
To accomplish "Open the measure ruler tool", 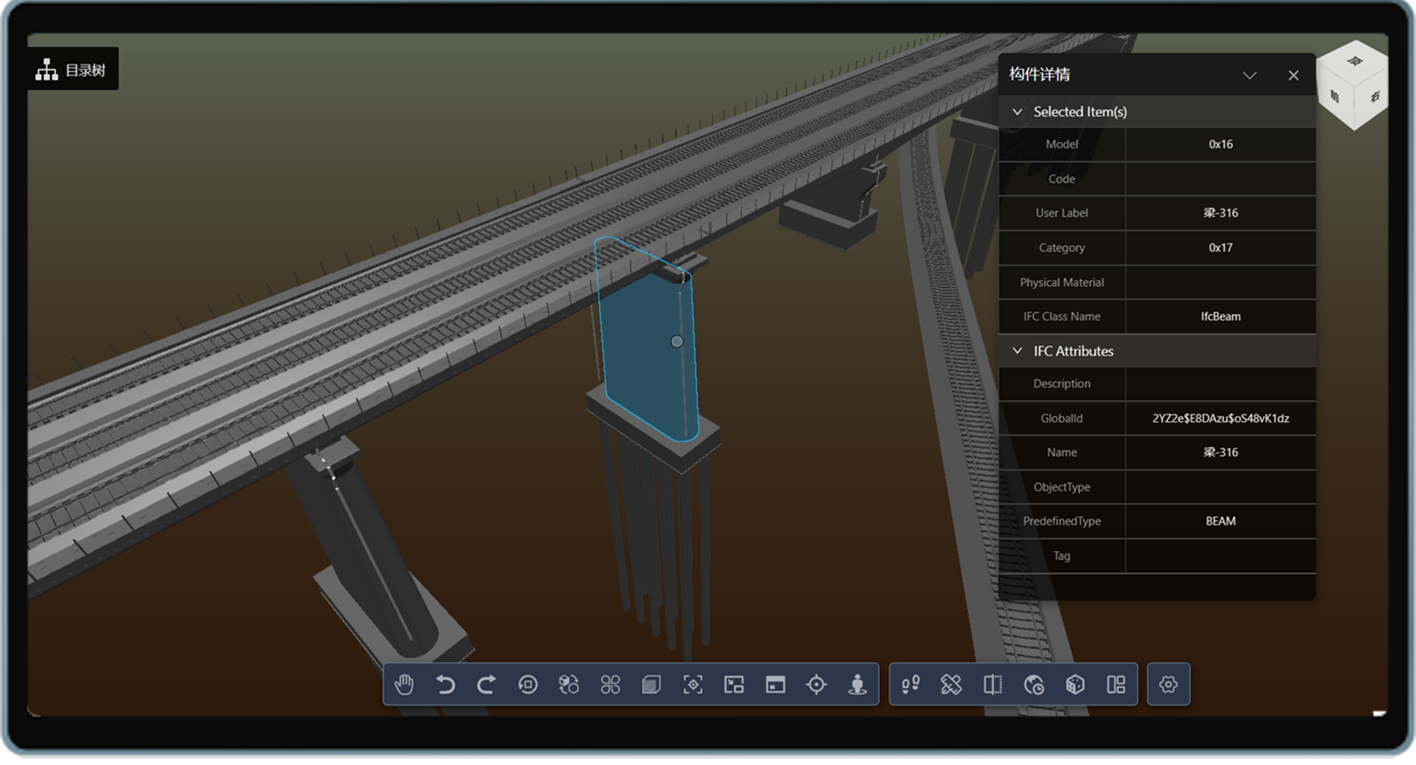I will tap(951, 685).
